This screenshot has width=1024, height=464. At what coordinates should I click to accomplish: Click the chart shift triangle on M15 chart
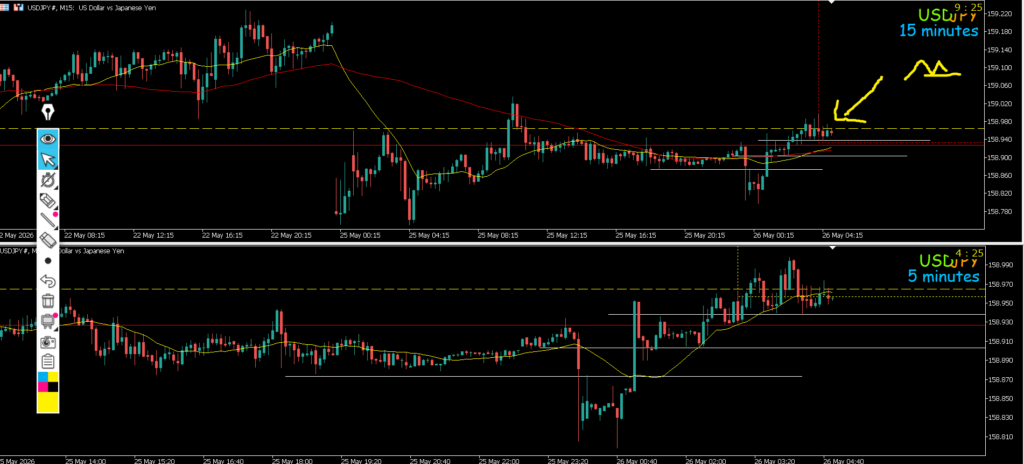pos(831,3)
